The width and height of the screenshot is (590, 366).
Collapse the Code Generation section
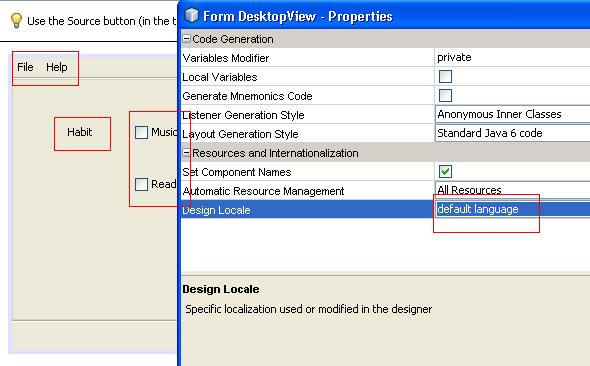[x=186, y=38]
